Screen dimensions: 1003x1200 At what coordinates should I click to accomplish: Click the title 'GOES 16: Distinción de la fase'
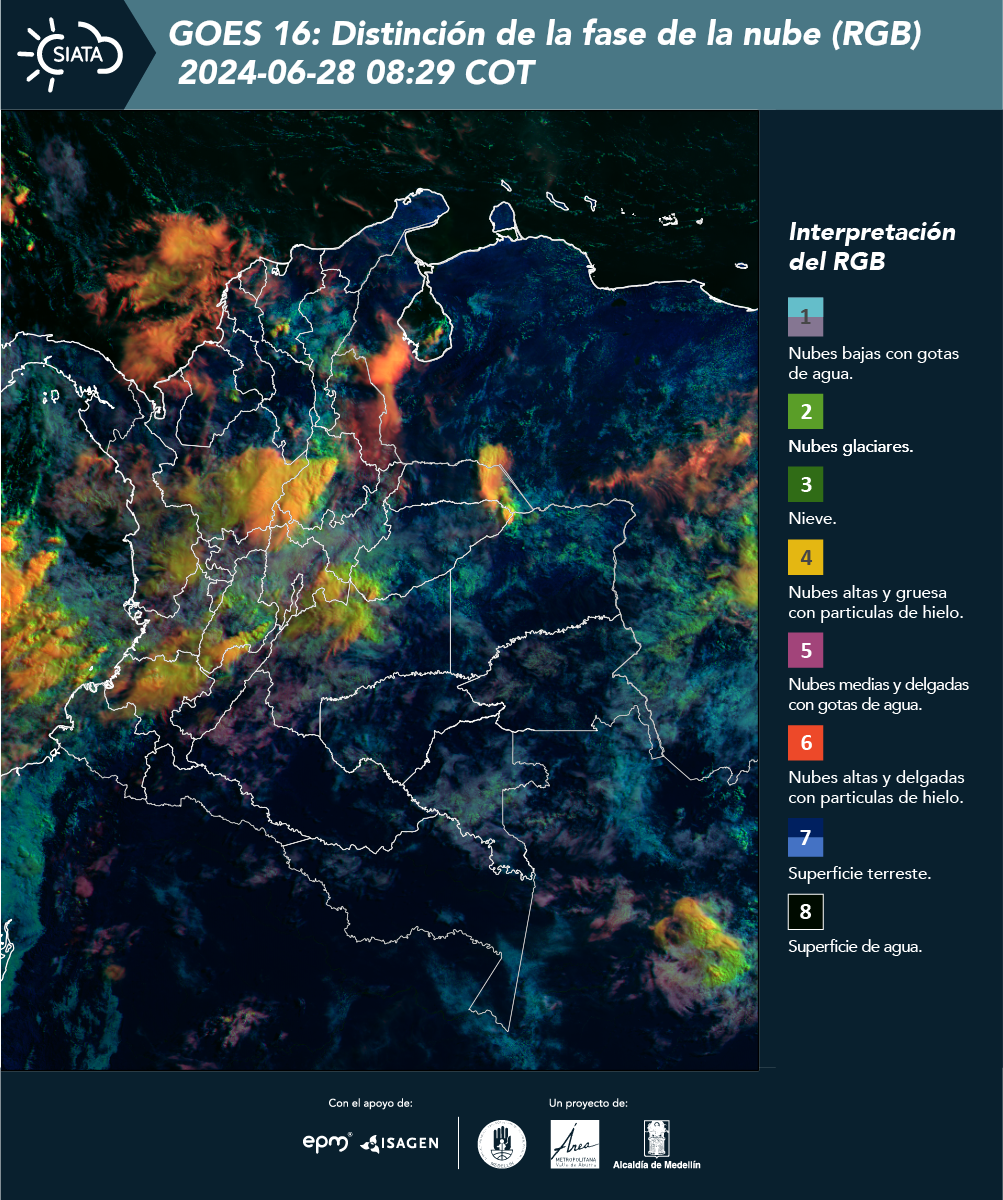[x=545, y=35]
